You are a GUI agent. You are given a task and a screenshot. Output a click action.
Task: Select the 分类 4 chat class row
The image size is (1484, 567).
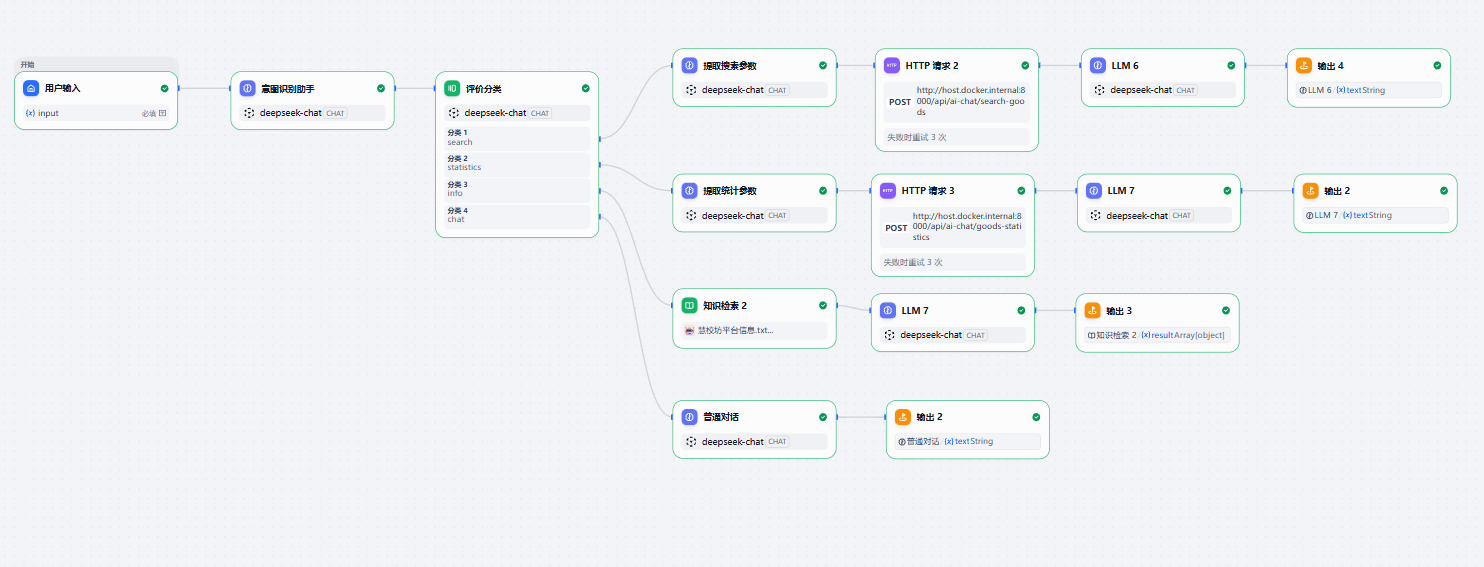pyautogui.click(x=517, y=215)
